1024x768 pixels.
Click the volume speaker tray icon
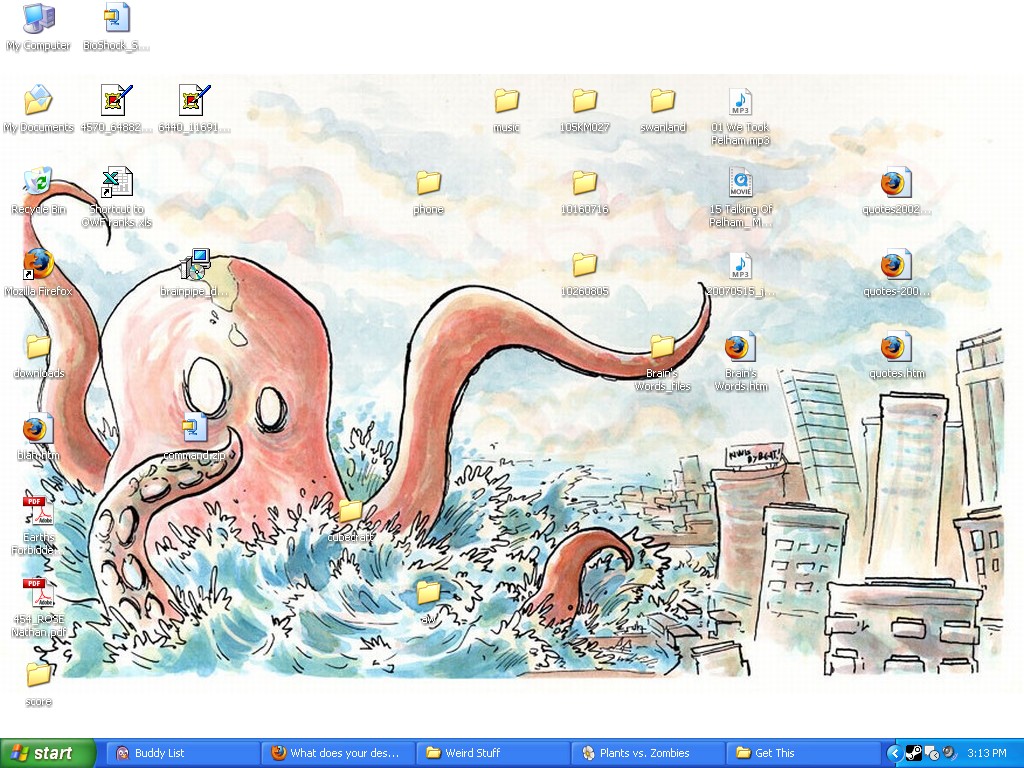point(949,753)
